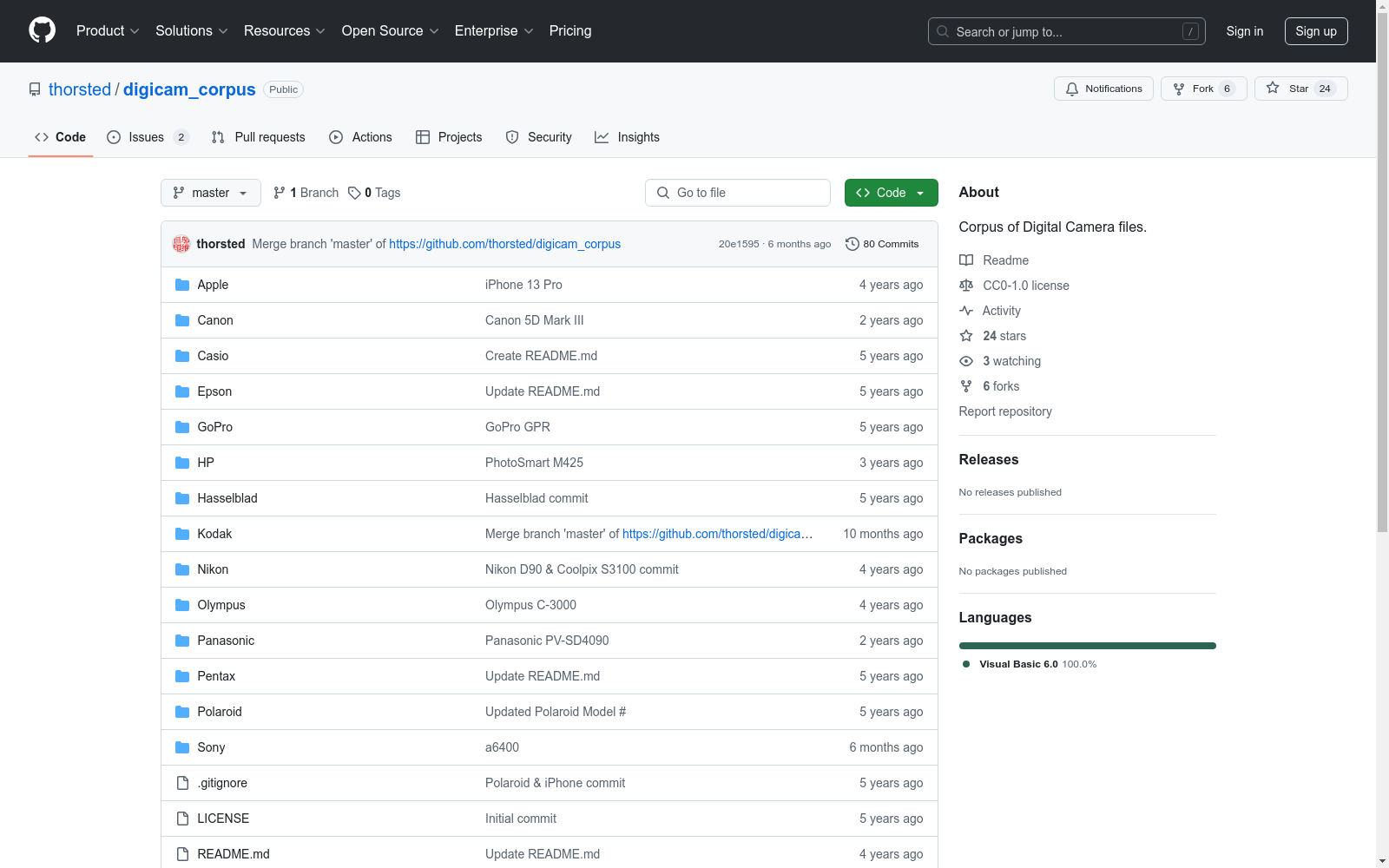Expand the Open Source menu
The image size is (1389, 868).
(391, 31)
